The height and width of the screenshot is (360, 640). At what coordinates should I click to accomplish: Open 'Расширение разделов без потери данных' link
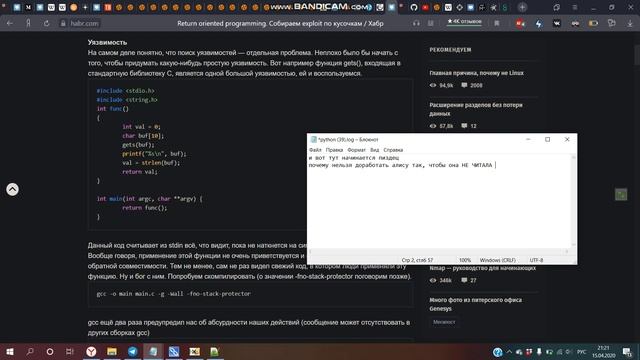pyautogui.click(x=476, y=109)
